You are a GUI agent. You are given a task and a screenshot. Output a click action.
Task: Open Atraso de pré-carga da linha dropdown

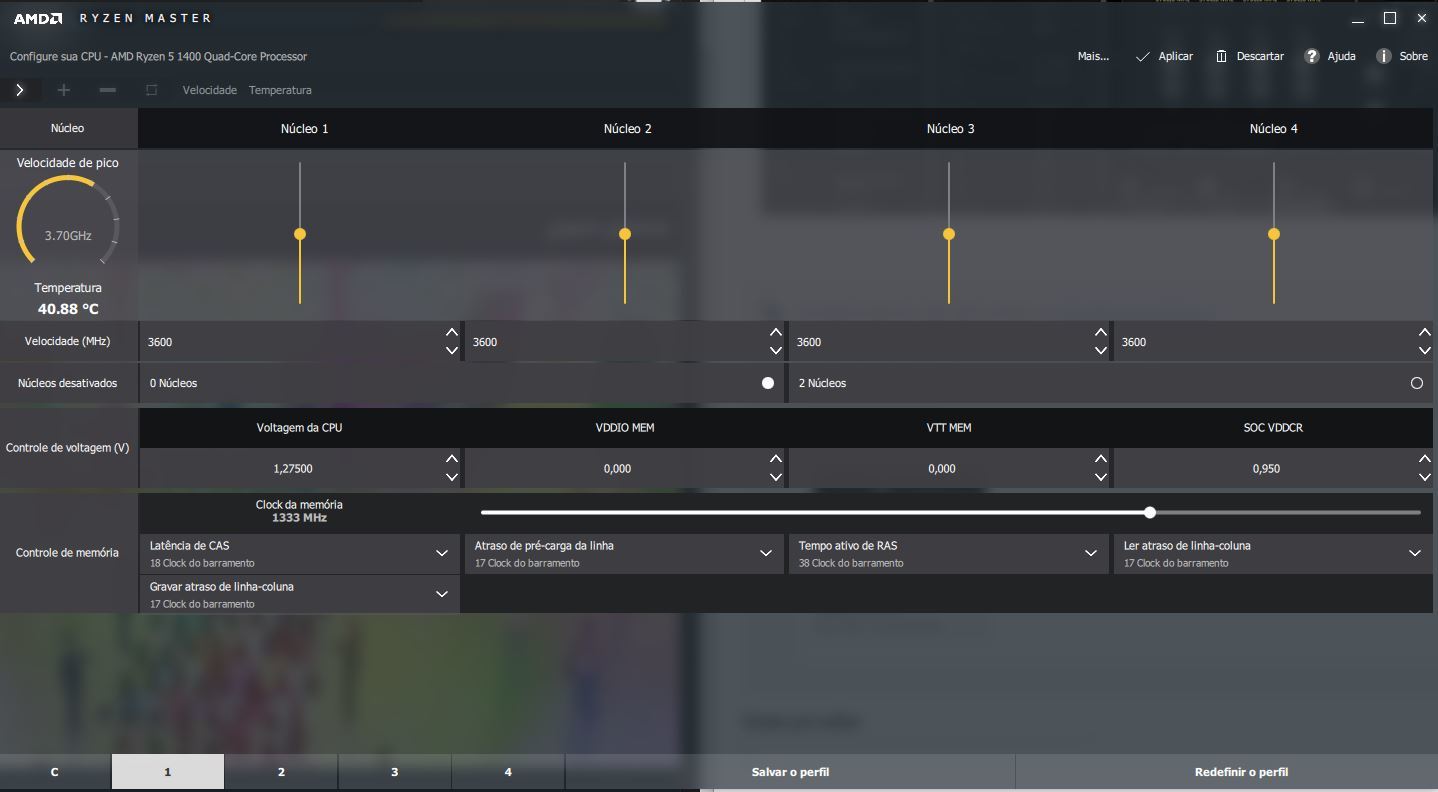coord(624,553)
